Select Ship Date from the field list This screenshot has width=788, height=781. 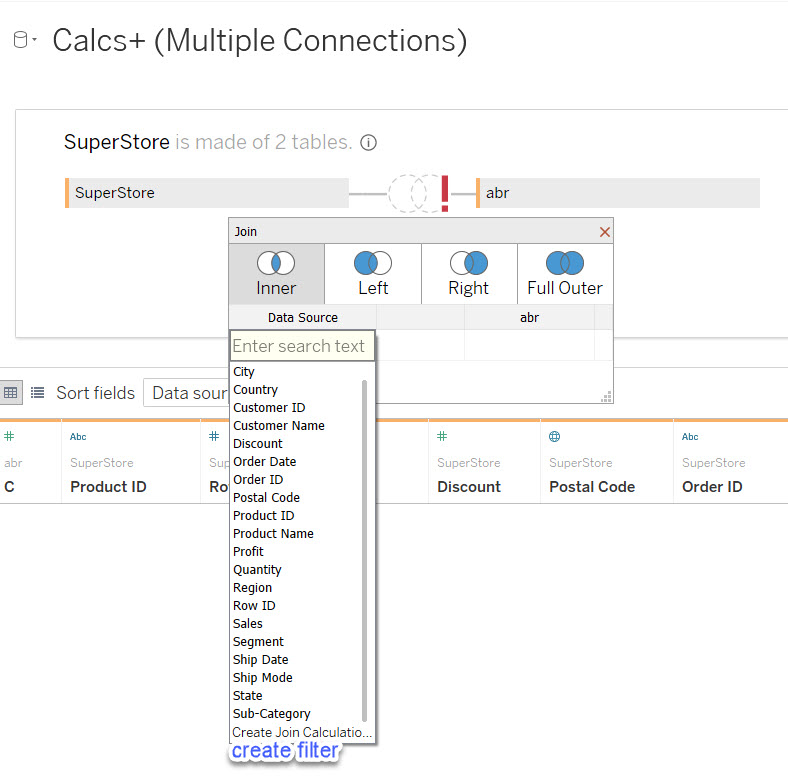pyautogui.click(x=260, y=660)
